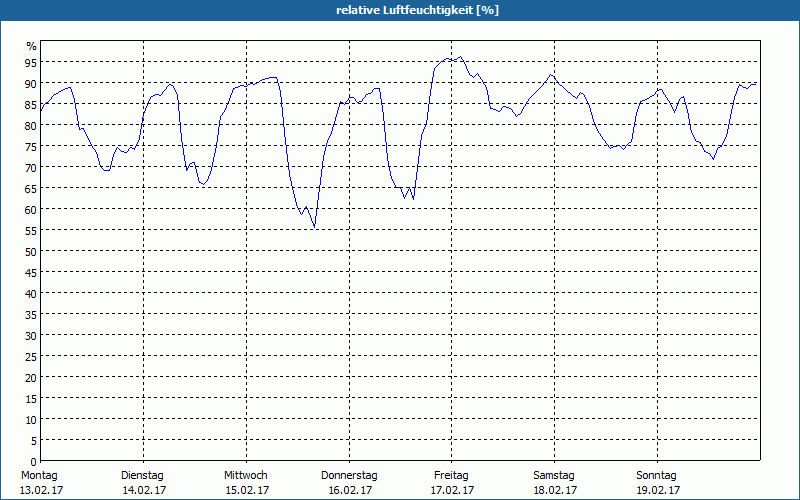Image resolution: width=800 pixels, height=500 pixels.
Task: Click the y-axis value '60'
Action: point(31,209)
